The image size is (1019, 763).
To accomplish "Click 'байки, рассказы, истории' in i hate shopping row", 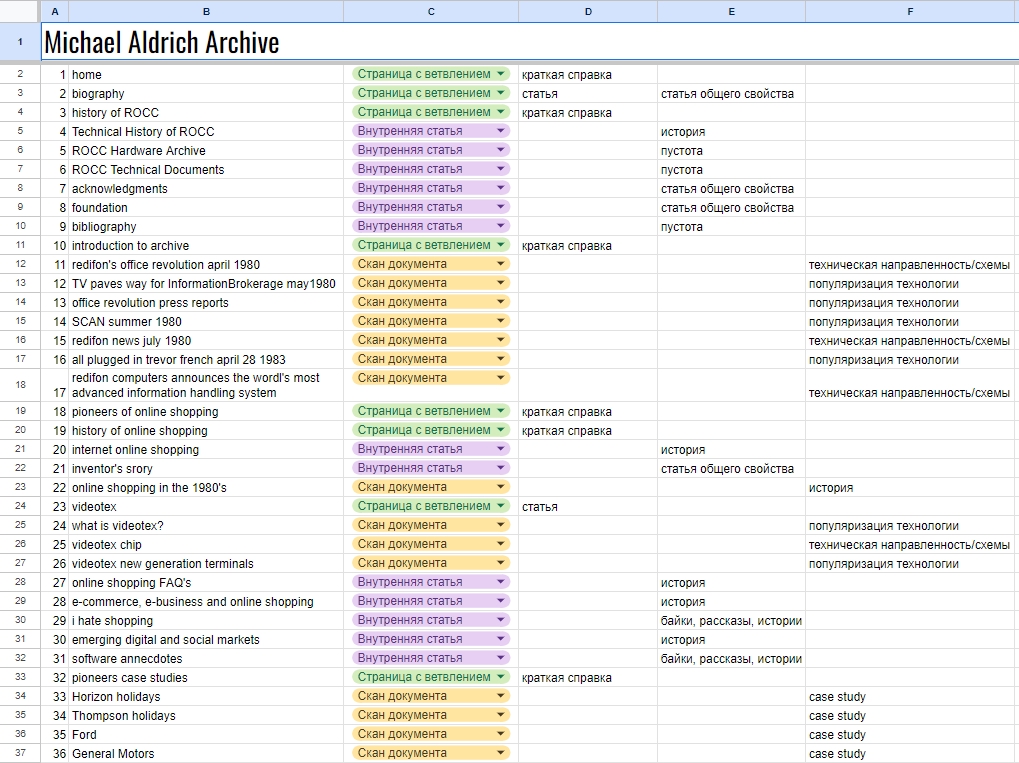I will pos(731,621).
